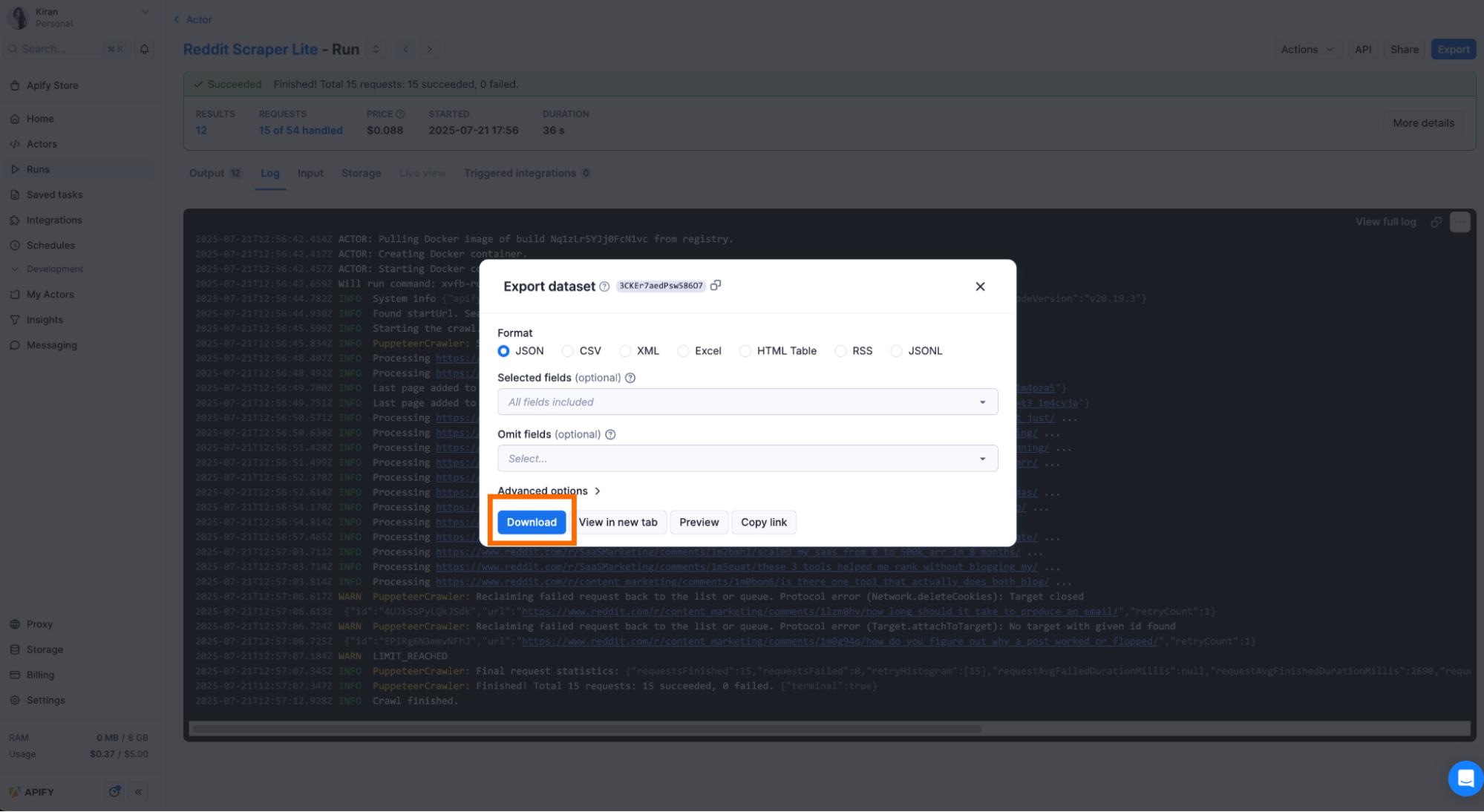Open the Output tab

[206, 173]
